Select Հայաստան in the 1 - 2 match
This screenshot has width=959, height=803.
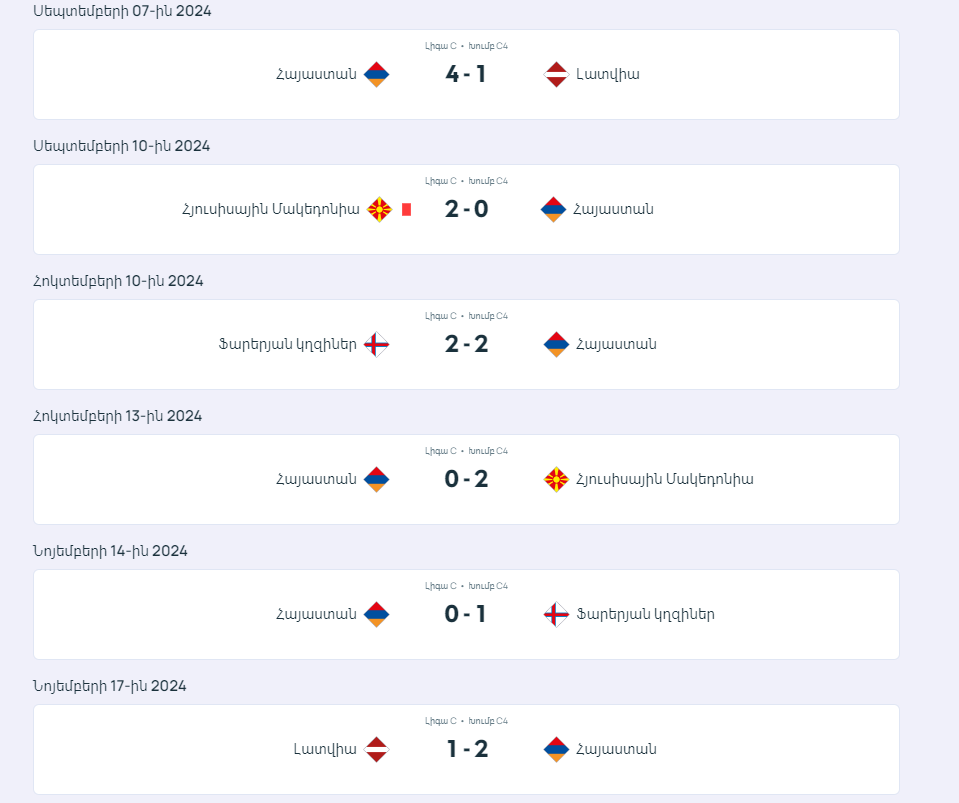pos(616,749)
